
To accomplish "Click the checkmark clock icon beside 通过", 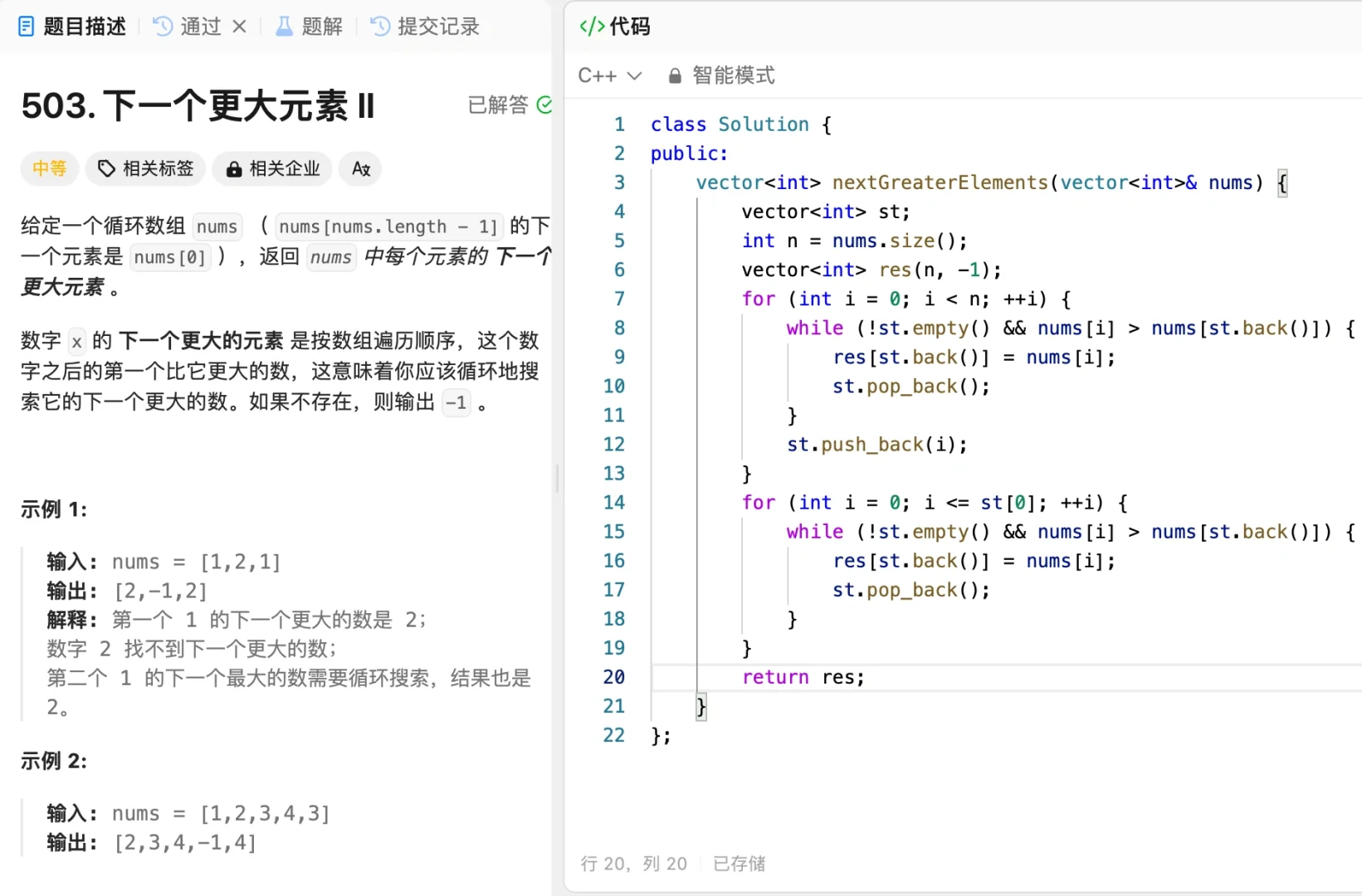I will click(x=163, y=27).
